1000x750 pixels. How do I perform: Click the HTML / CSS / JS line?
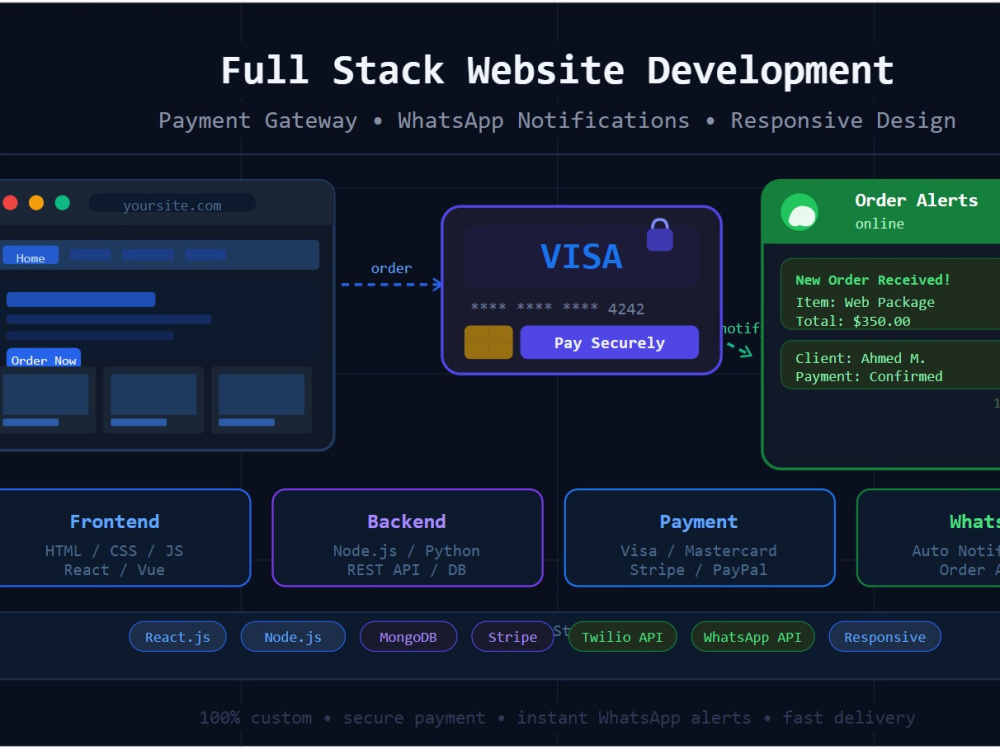(x=114, y=550)
